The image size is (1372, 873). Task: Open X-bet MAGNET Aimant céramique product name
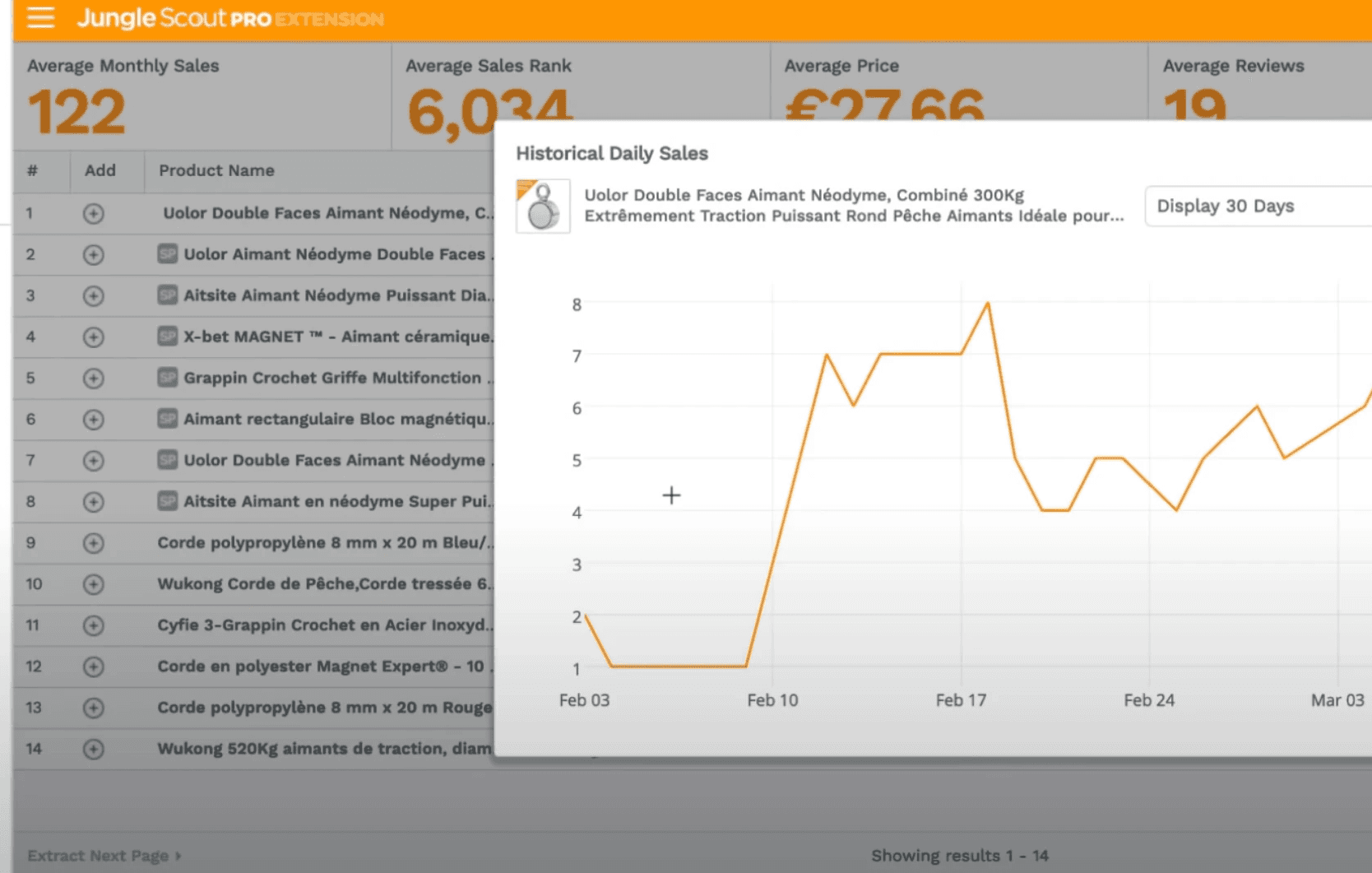tap(339, 337)
